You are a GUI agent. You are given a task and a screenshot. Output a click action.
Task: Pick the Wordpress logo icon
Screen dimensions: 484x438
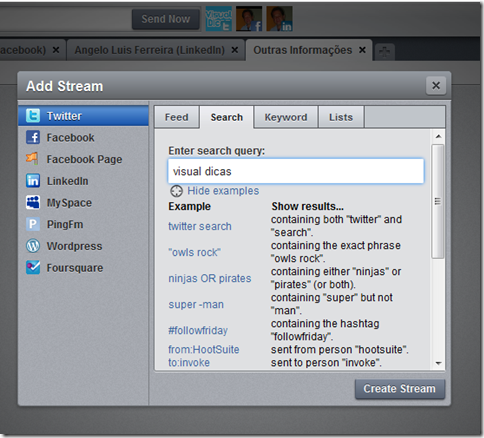tap(33, 246)
